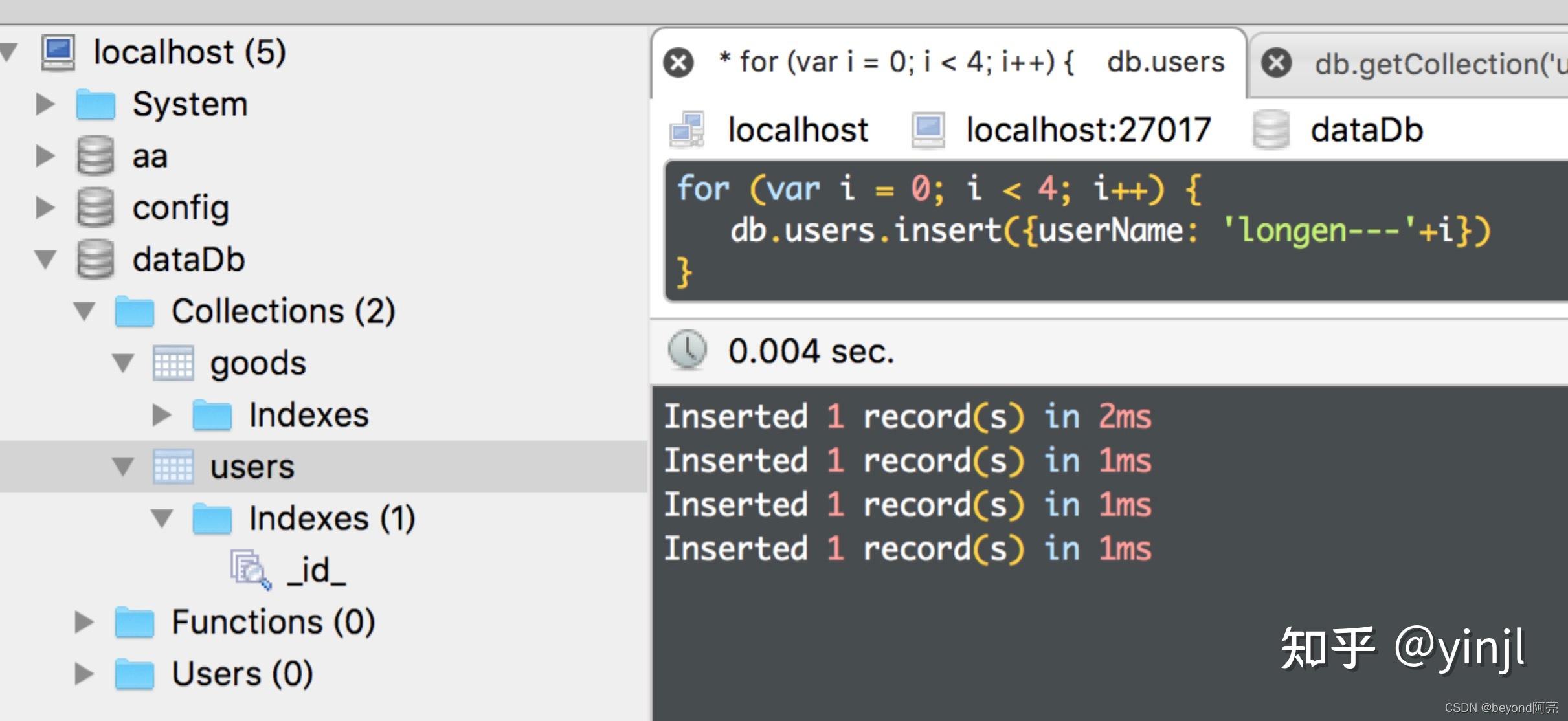
Task: Click the users collection table icon
Action: (173, 467)
